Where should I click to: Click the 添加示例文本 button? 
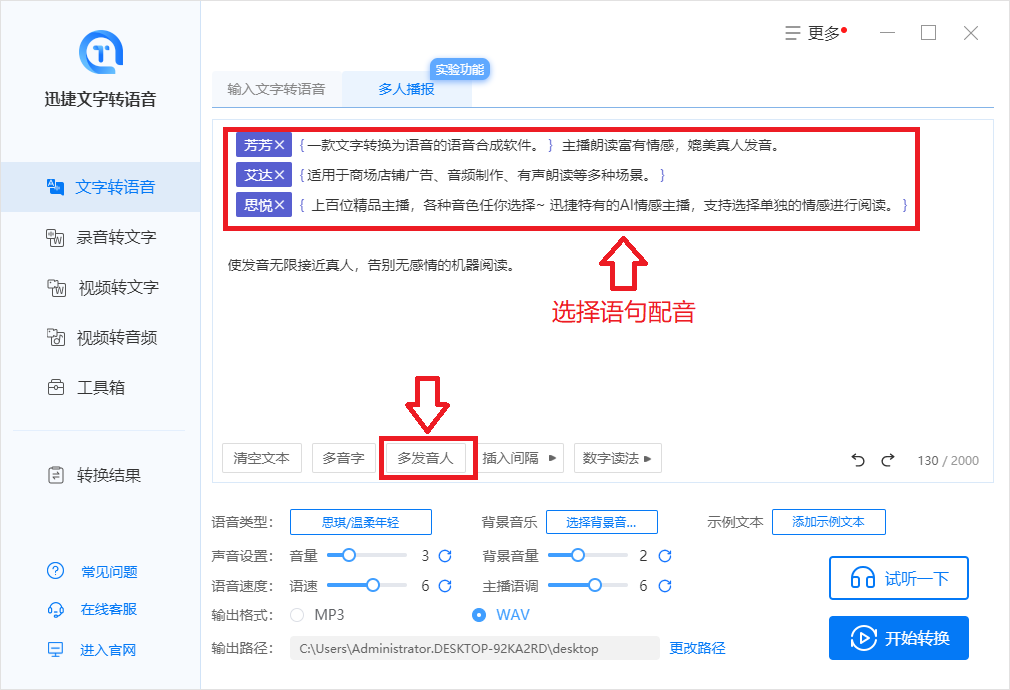828,522
